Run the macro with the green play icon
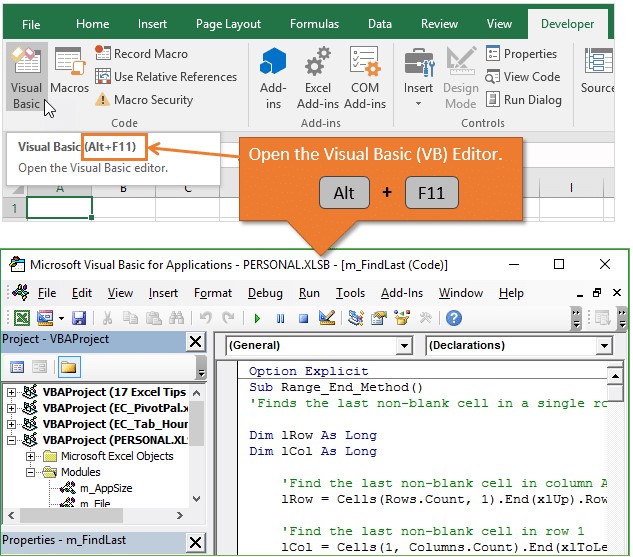The height and width of the screenshot is (557, 633). pyautogui.click(x=257, y=319)
